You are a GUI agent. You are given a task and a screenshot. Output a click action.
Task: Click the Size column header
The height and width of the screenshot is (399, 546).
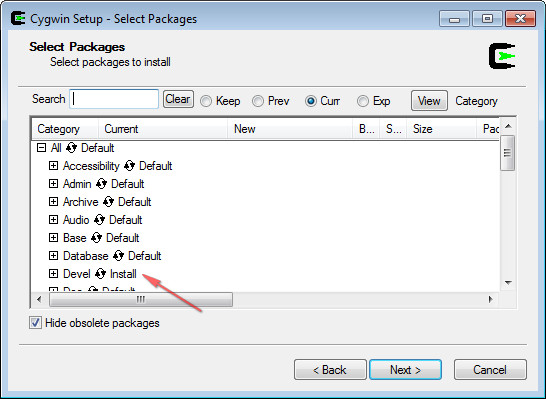[441, 129]
